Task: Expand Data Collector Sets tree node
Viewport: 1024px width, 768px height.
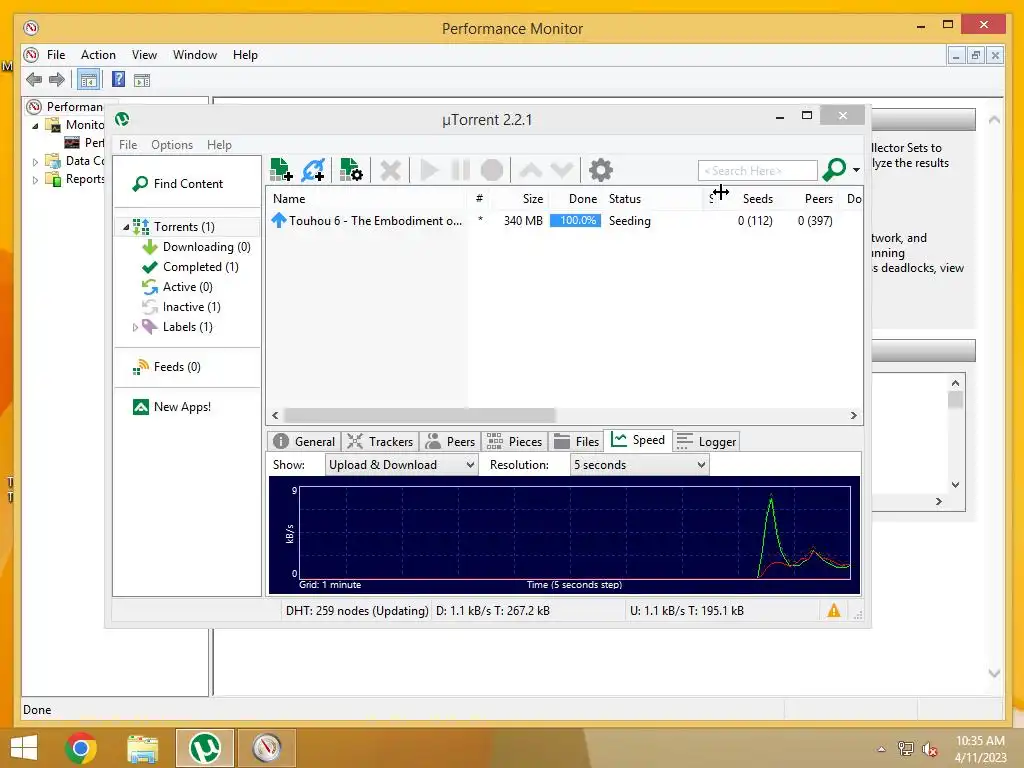Action: pos(35,161)
